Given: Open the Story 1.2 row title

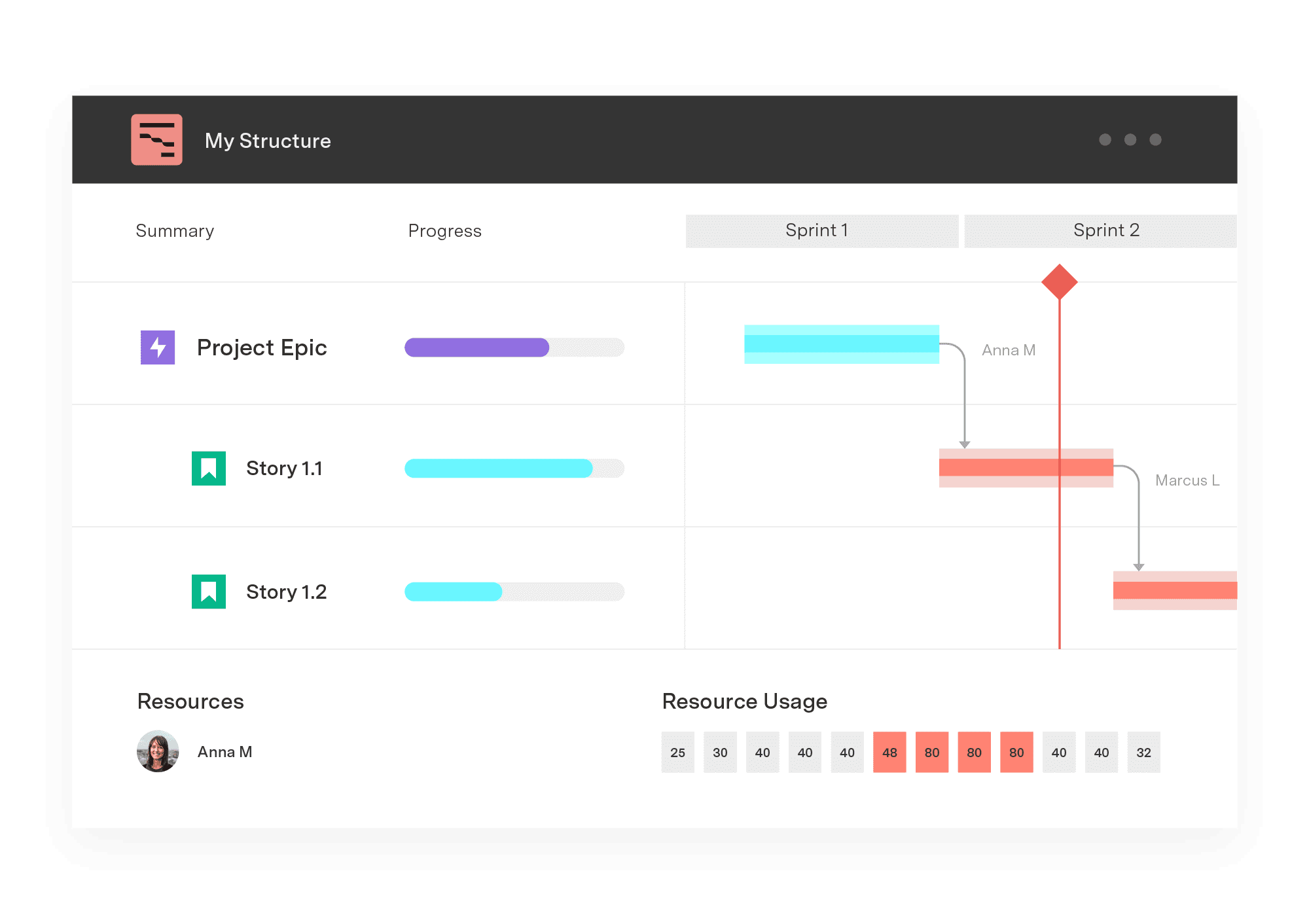Looking at the screenshot, I should point(286,592).
